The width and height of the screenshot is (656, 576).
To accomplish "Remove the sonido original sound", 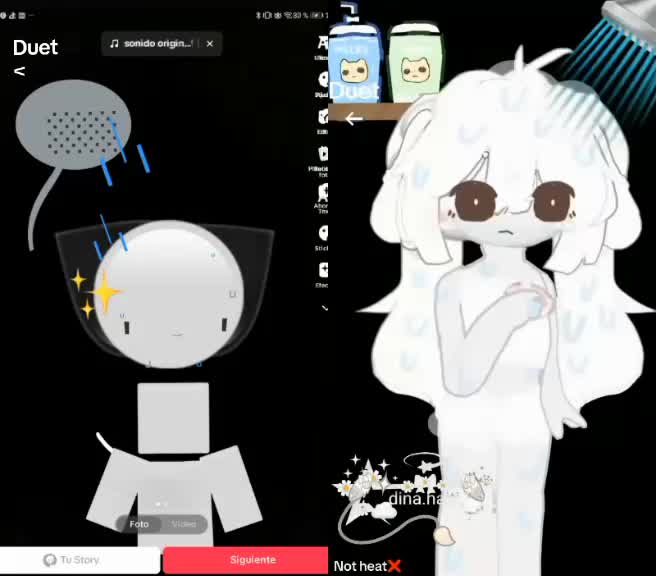I will 210,44.
